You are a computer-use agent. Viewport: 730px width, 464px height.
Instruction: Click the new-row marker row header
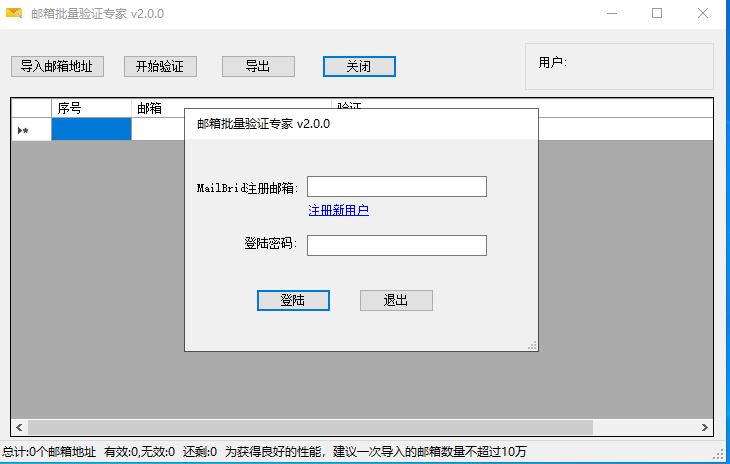31,129
